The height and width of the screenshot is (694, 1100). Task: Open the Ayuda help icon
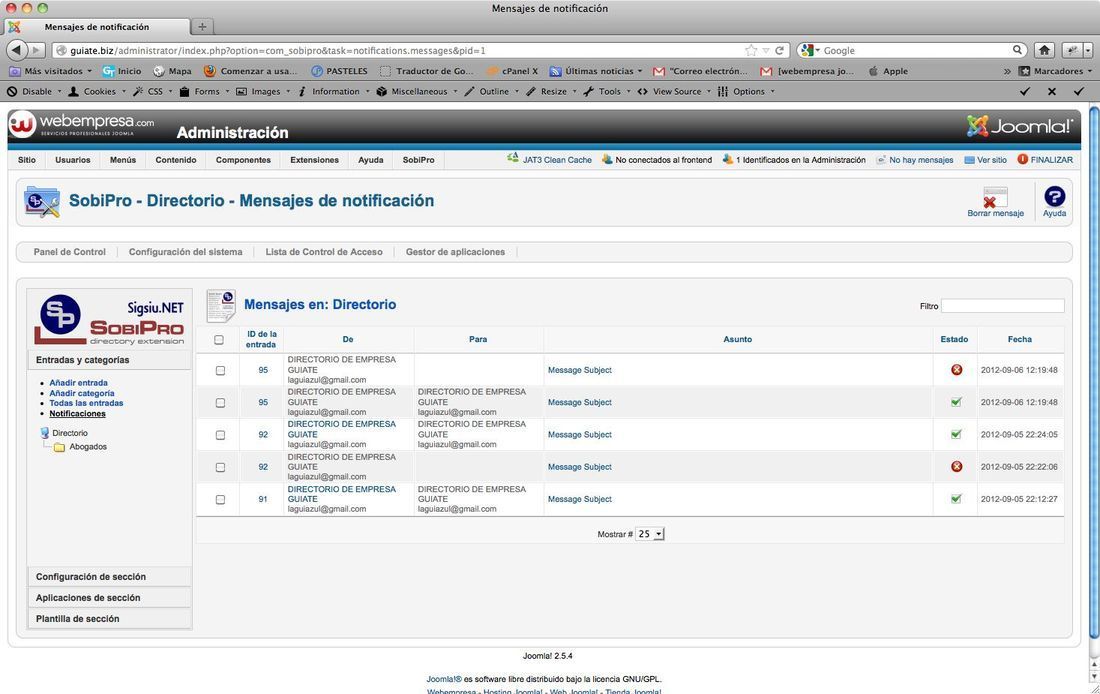click(1054, 196)
